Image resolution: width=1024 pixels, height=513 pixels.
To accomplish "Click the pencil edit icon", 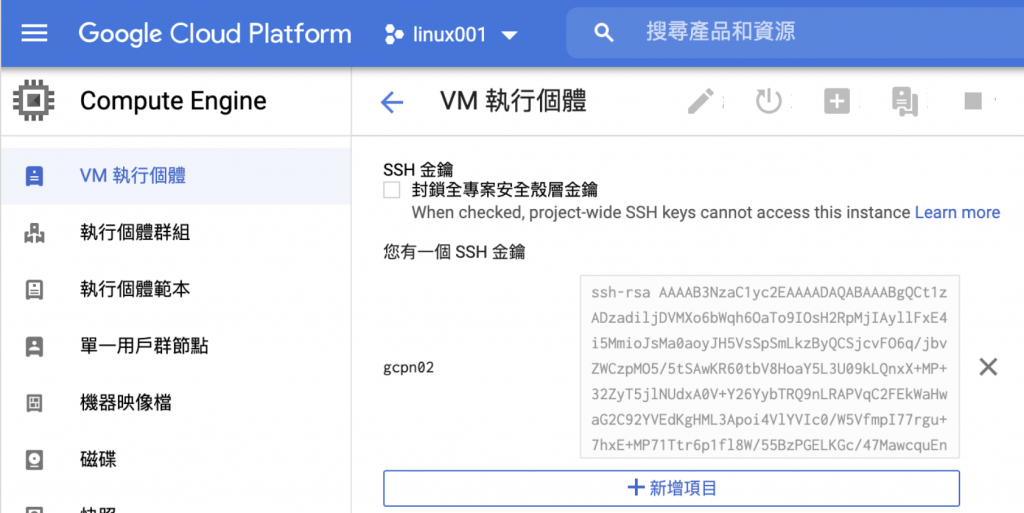I will click(x=701, y=101).
